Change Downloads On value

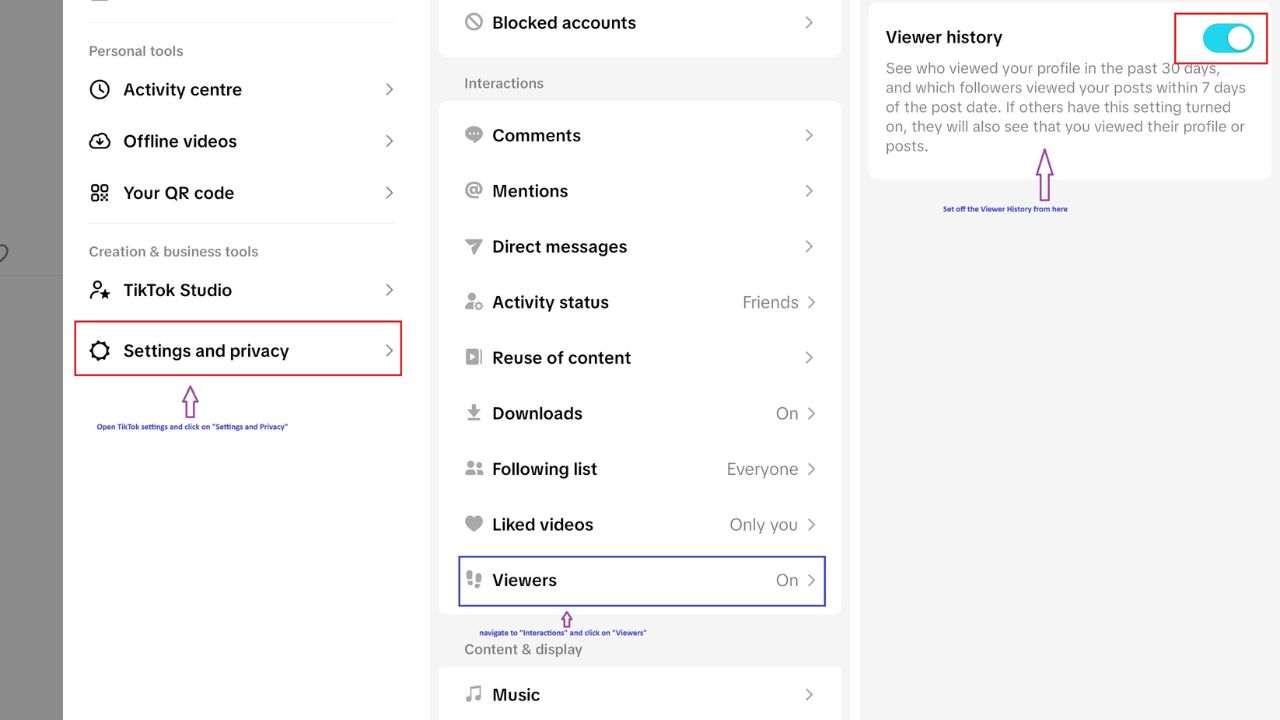(x=787, y=413)
